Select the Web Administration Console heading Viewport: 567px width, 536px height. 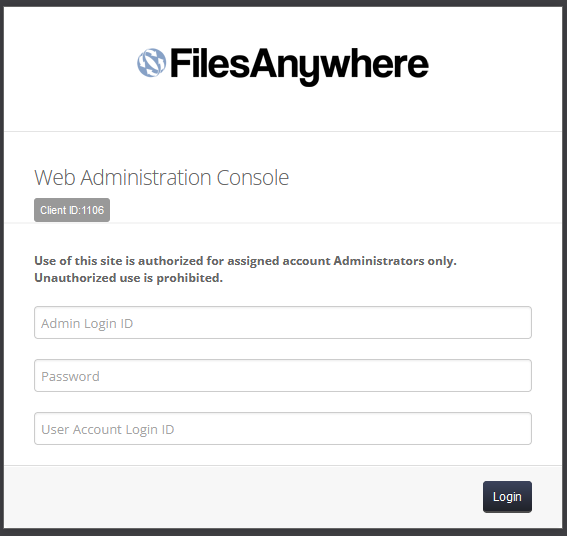162,178
